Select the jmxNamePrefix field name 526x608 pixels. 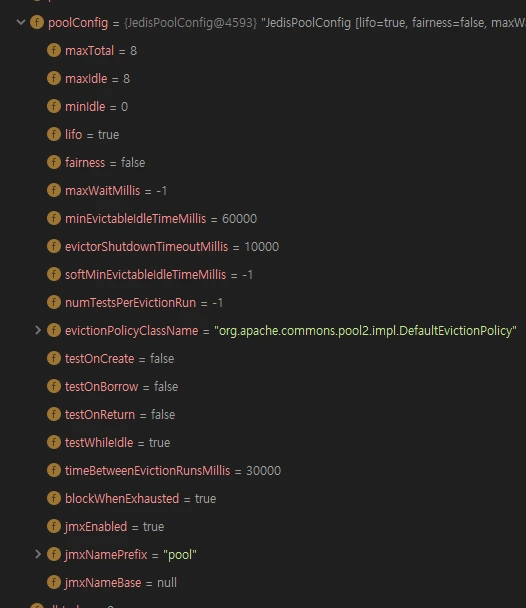click(x=106, y=554)
